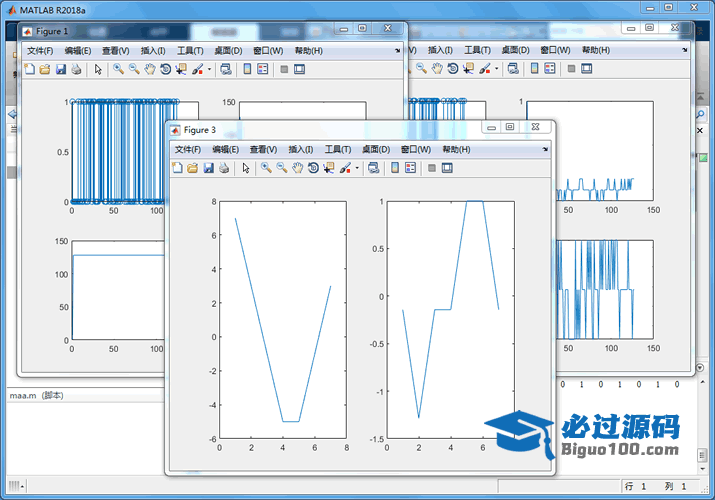
Task: Toggle Edit Plot arrow in Figure 3
Action: coord(245,168)
